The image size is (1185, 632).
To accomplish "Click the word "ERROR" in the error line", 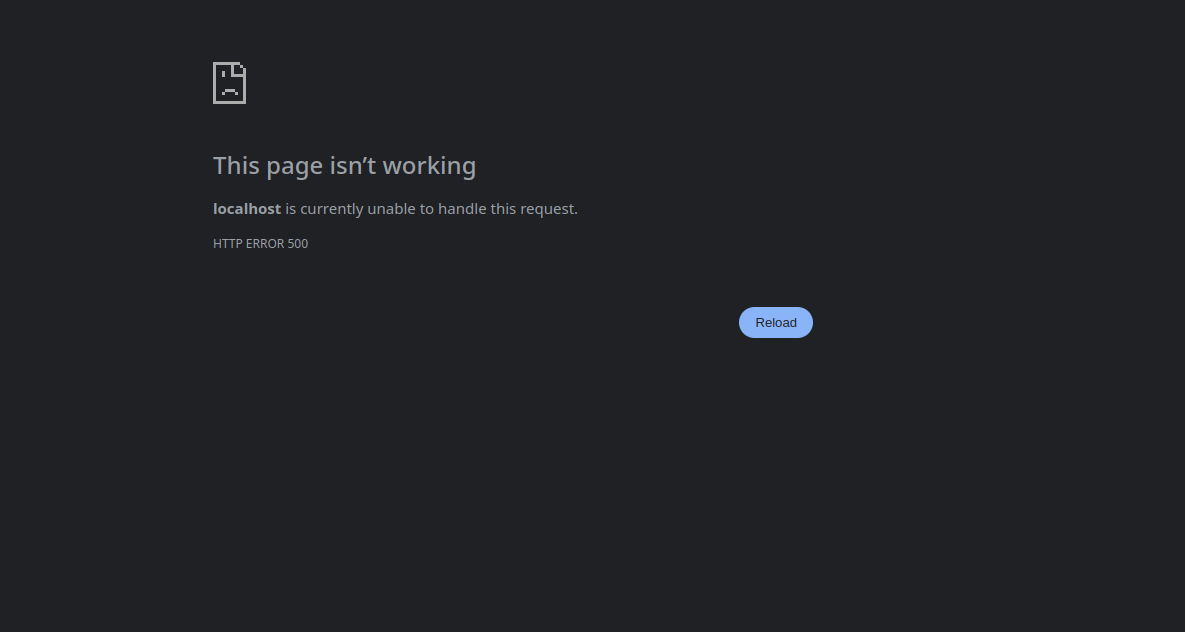I will coord(265,243).
